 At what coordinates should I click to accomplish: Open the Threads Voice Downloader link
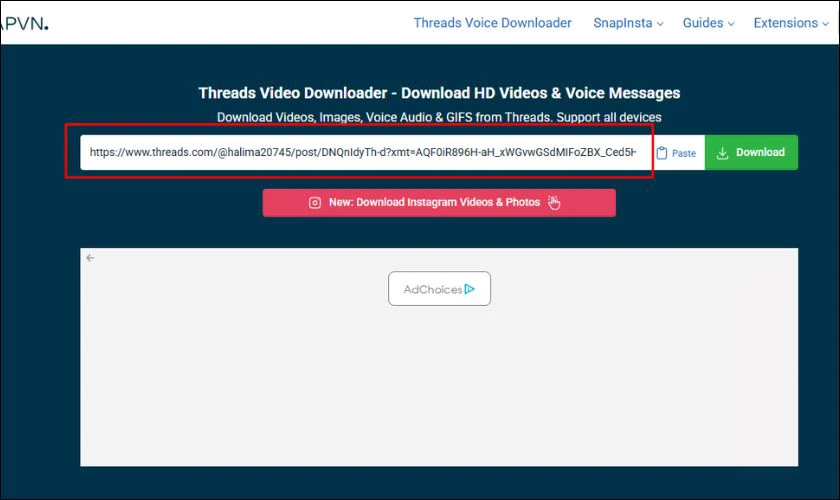pos(492,23)
